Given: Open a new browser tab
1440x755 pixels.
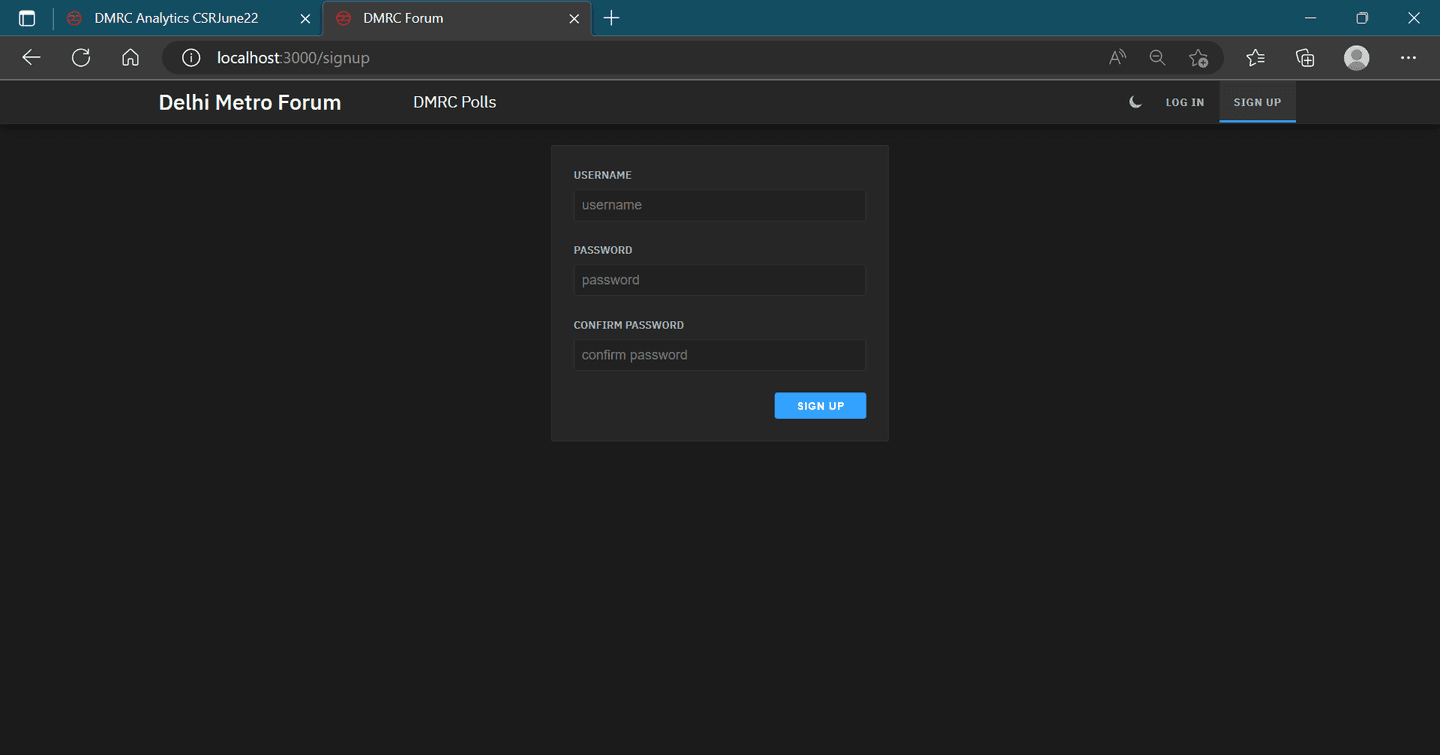Looking at the screenshot, I should (x=612, y=18).
